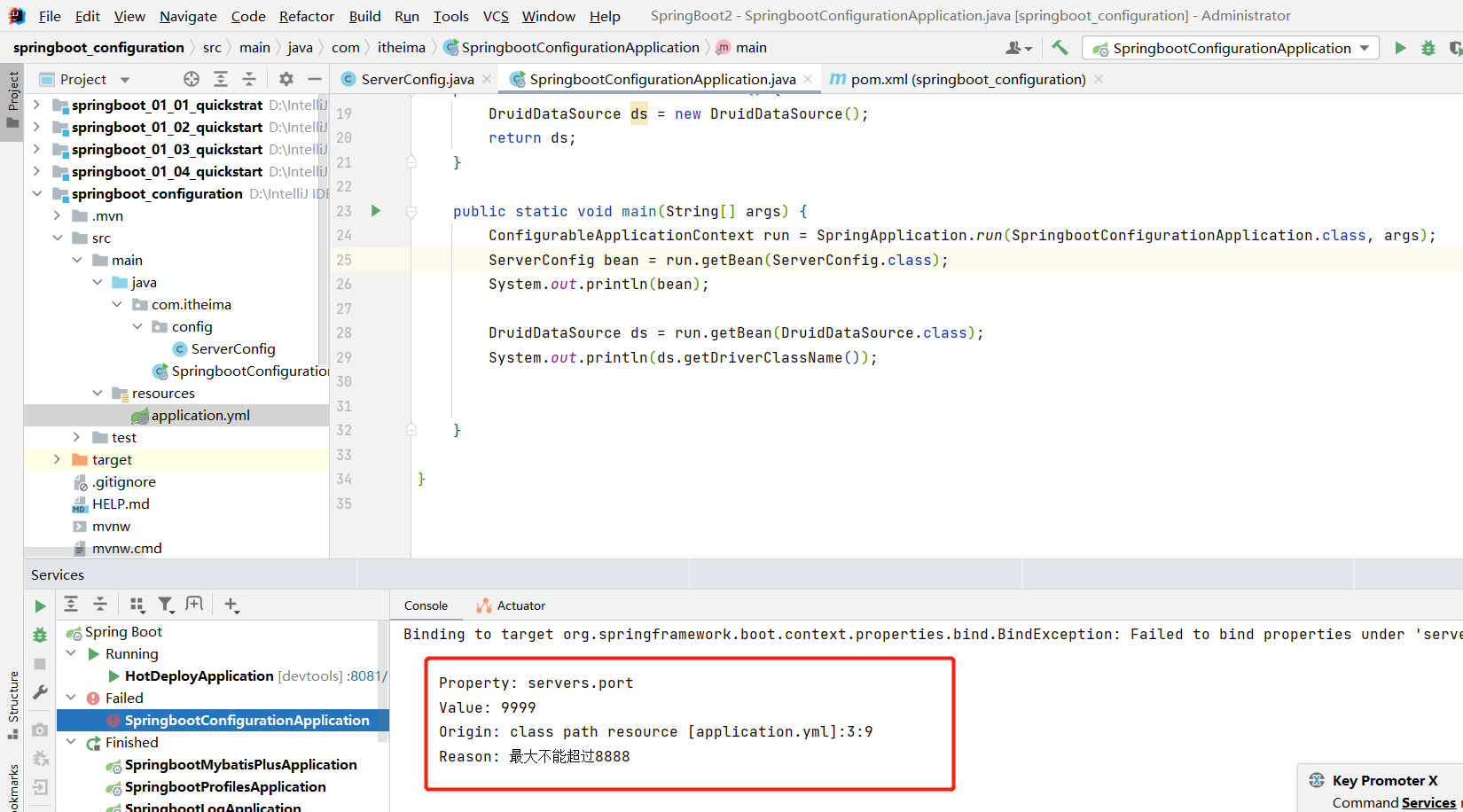Expand all in the Services toolbar
This screenshot has height=812, width=1463.
point(71,605)
